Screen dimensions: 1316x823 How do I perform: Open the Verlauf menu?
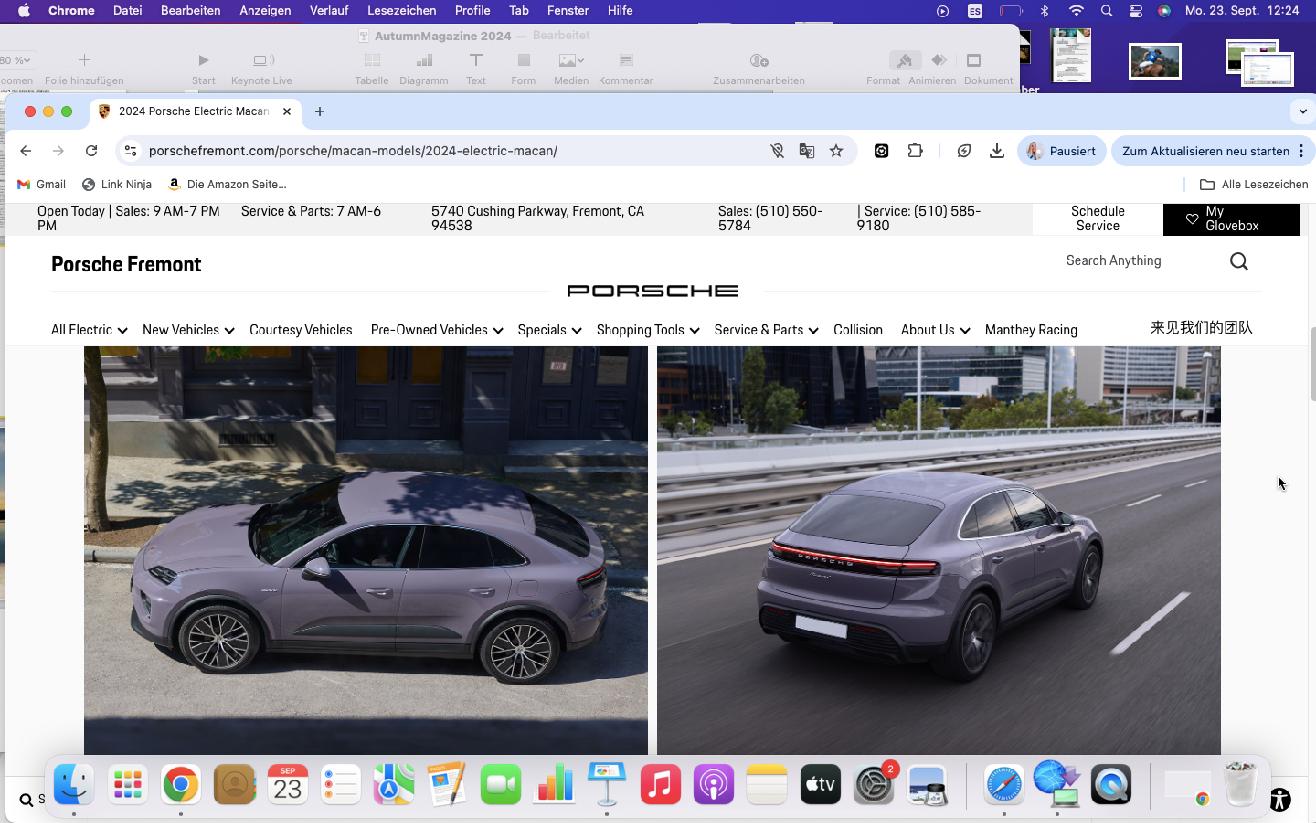[x=329, y=11]
